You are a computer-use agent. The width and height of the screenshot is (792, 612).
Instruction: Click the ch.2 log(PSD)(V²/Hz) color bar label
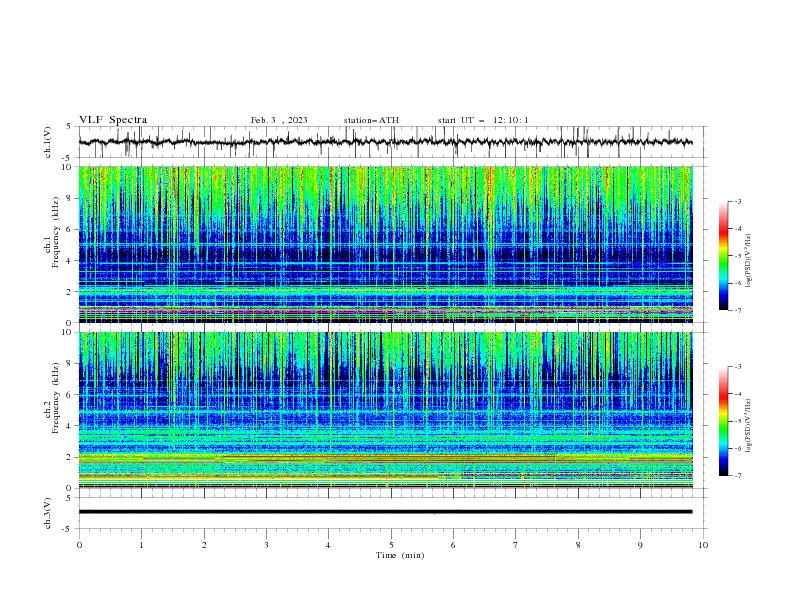tap(749, 426)
